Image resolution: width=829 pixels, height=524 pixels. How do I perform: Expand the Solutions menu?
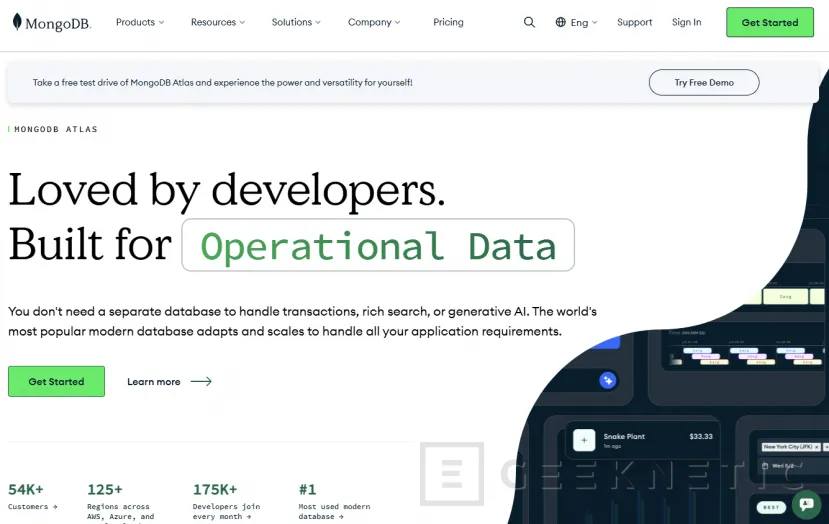coord(296,22)
